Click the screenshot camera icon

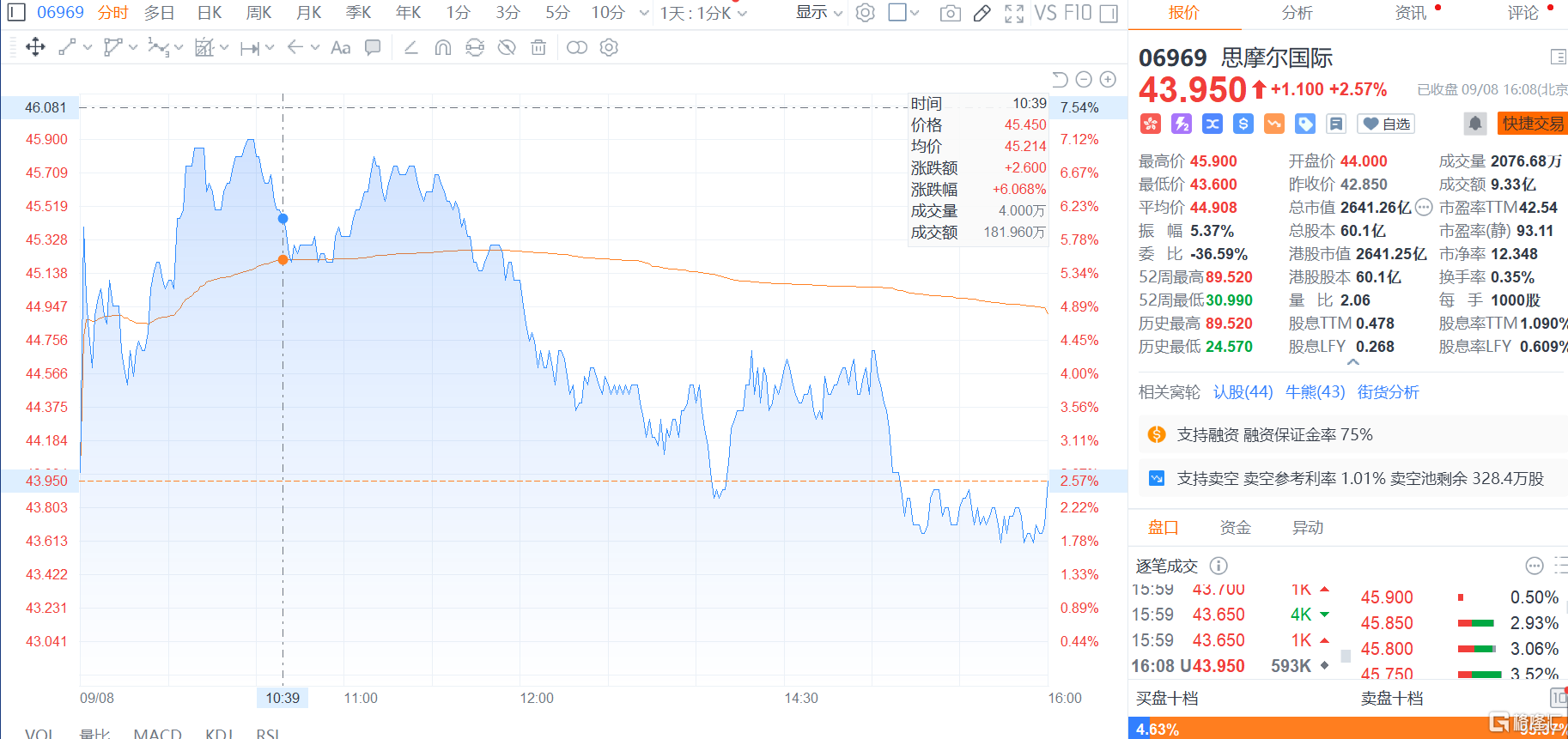tap(950, 13)
